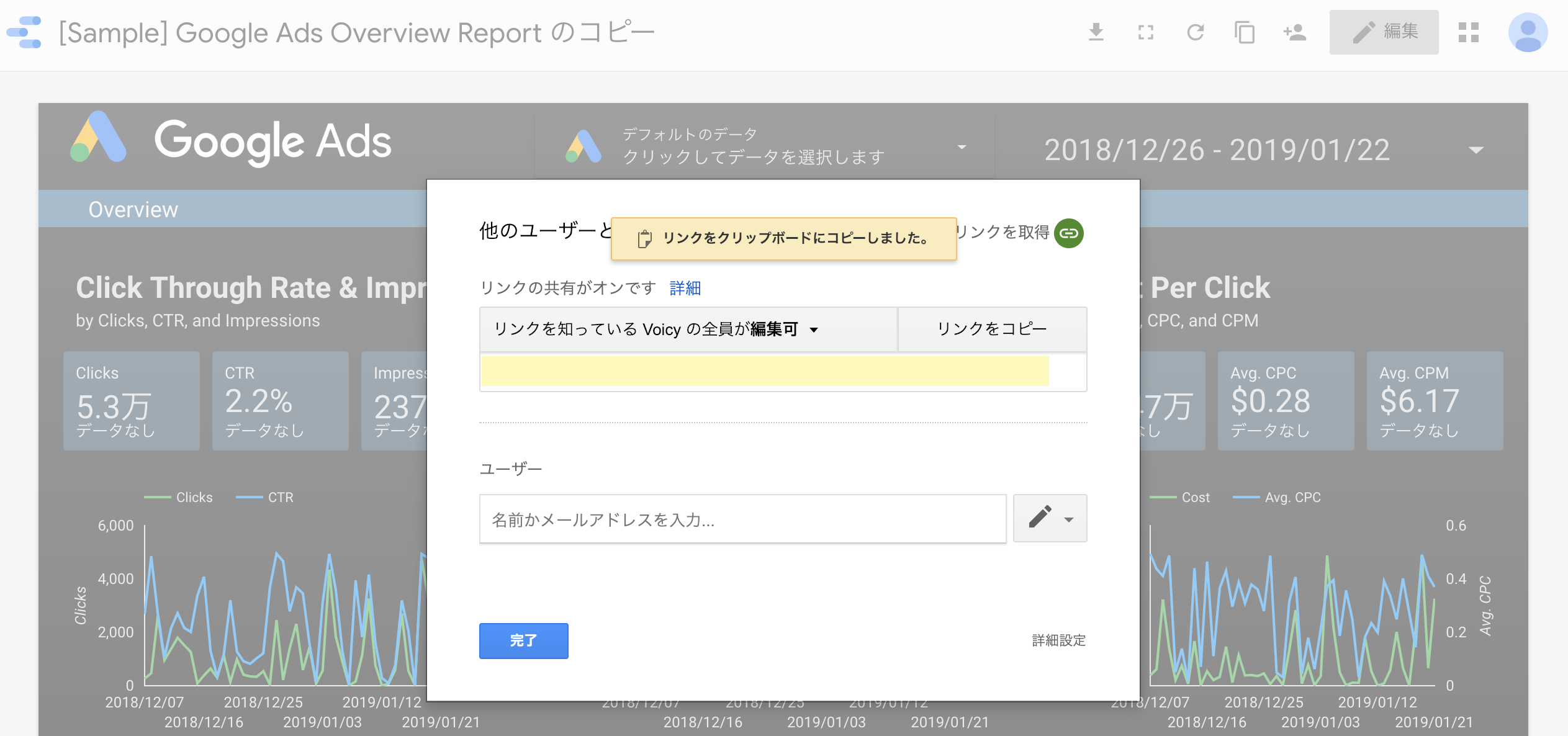Viewport: 1568px width, 736px height.
Task: Download the report with the download icon
Action: [x=1096, y=32]
